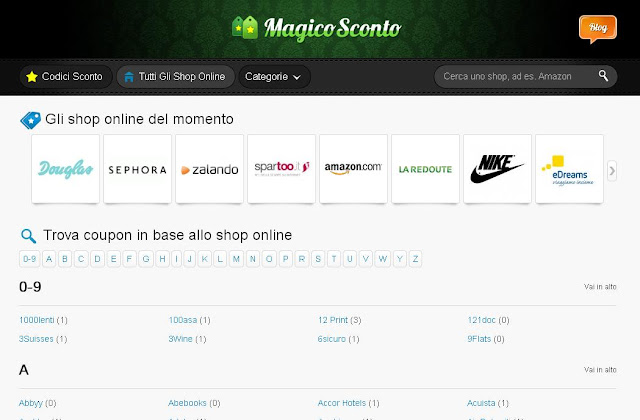
Task: Click Vai in alto beside 0-9 heading
Action: point(600,287)
